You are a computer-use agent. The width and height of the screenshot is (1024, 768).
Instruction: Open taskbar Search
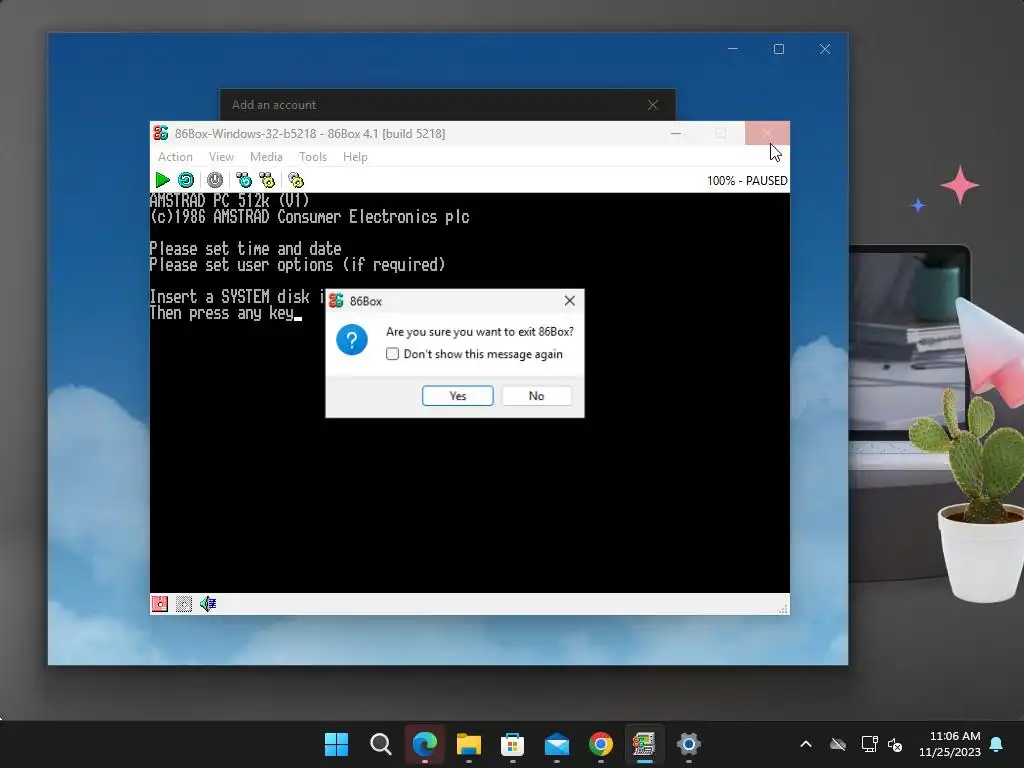click(x=381, y=744)
